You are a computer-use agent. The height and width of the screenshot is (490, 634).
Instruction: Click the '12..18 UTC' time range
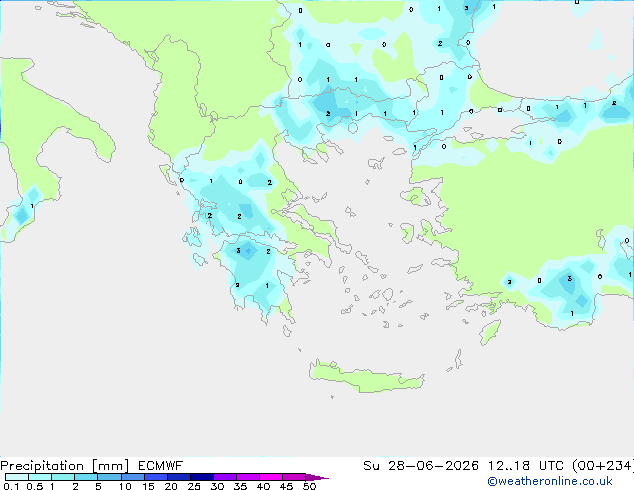[526, 466]
